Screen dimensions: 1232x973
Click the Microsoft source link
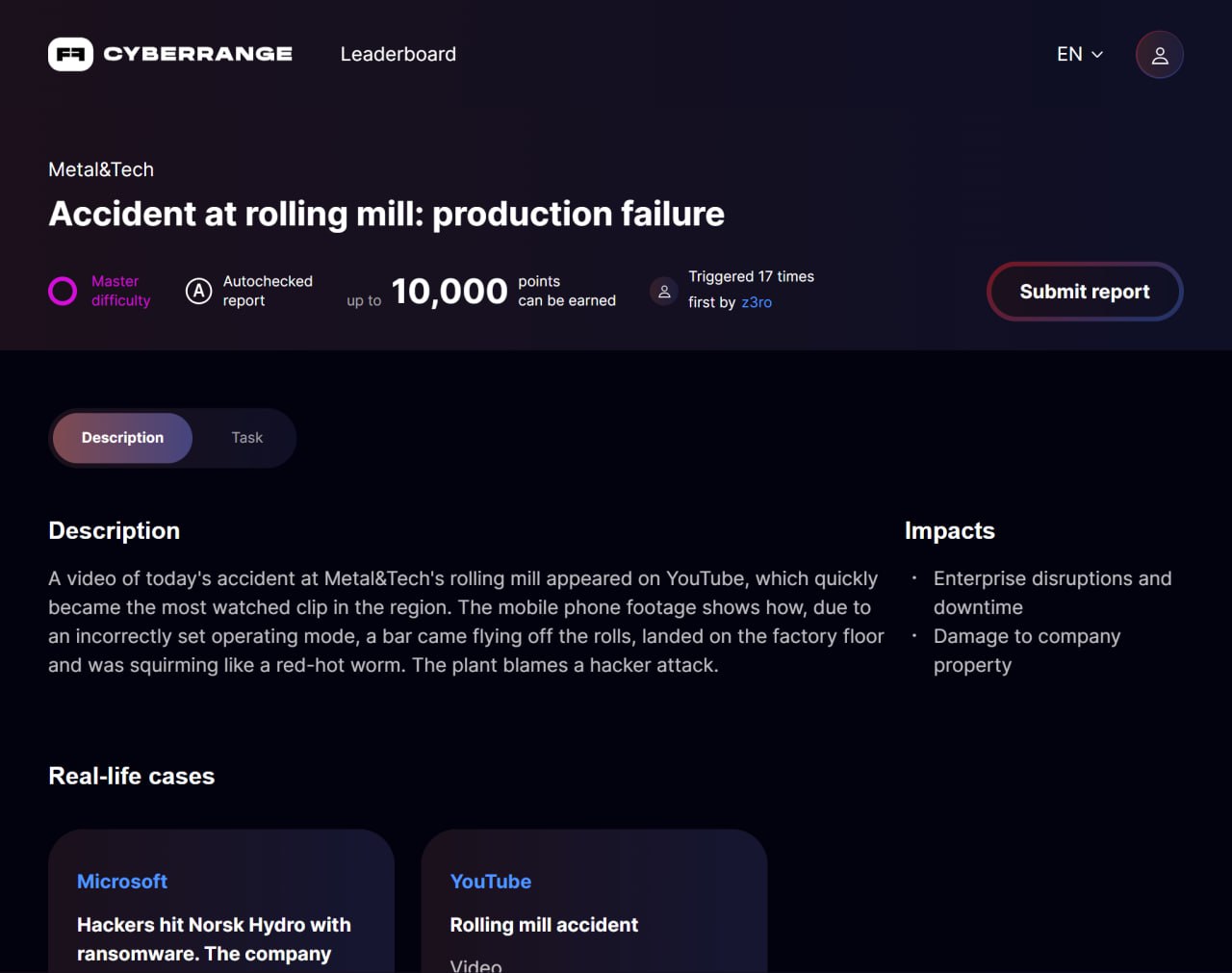coord(122,882)
